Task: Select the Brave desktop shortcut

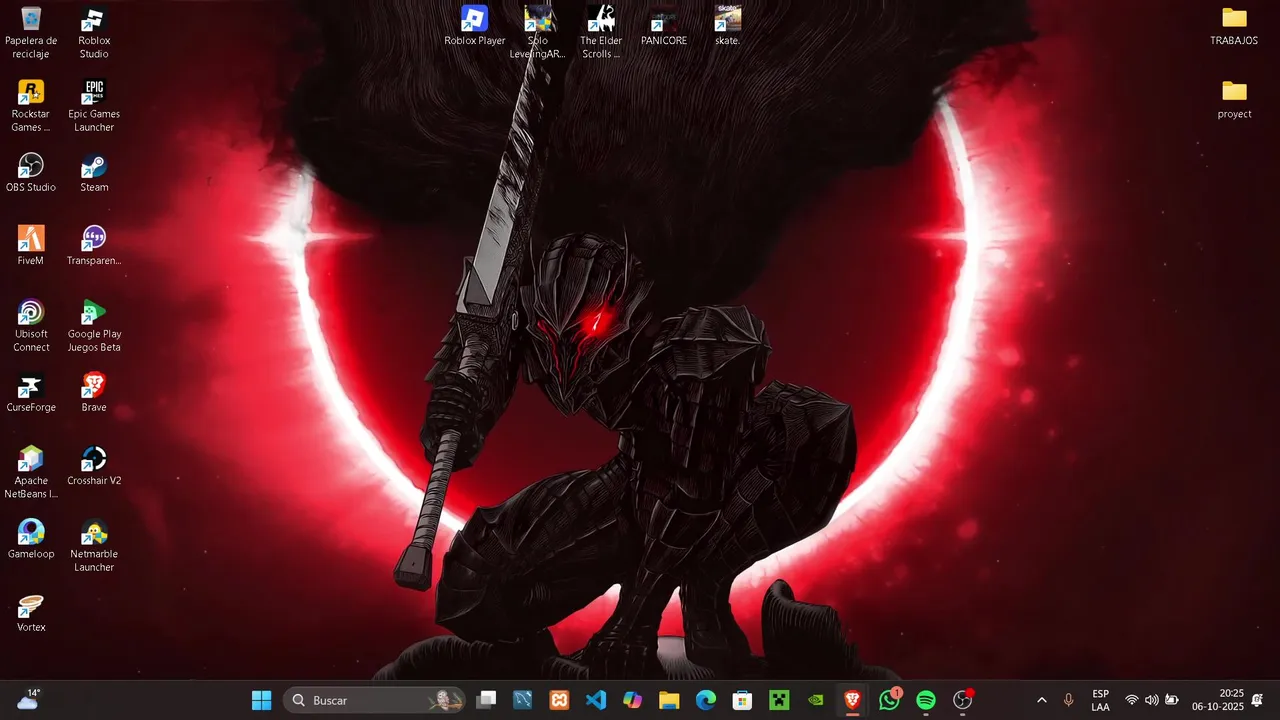Action: point(94,392)
